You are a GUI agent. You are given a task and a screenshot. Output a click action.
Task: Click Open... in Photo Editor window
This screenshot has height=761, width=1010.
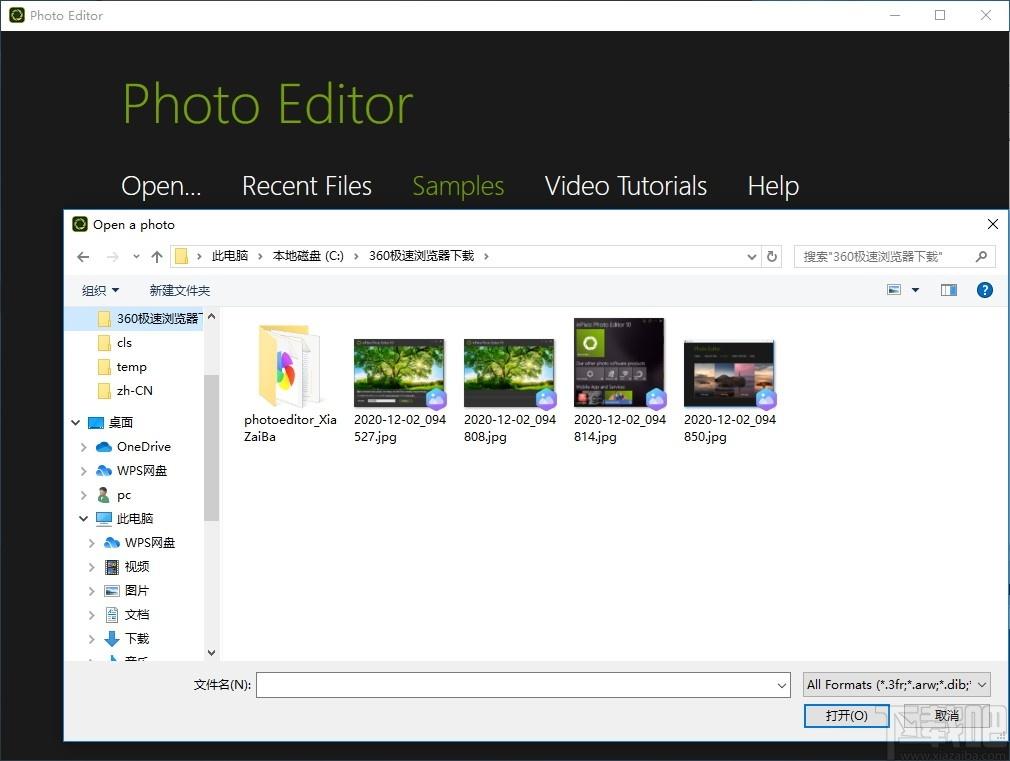click(161, 186)
